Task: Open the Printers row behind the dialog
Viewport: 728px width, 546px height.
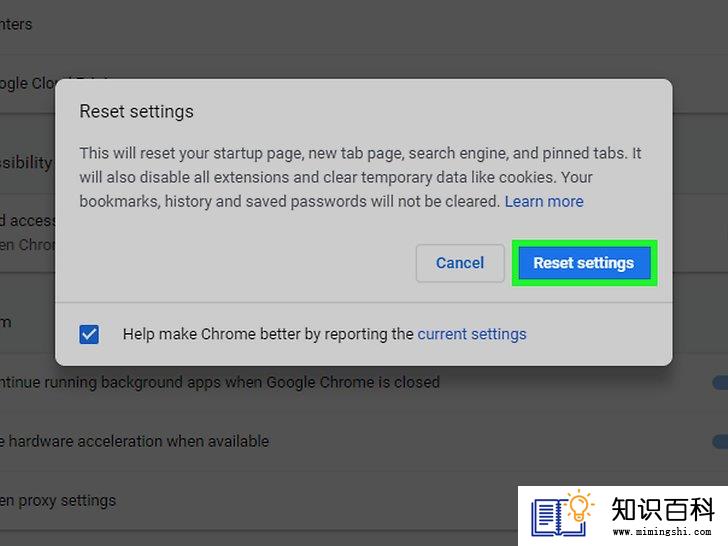Action: [x=16, y=24]
